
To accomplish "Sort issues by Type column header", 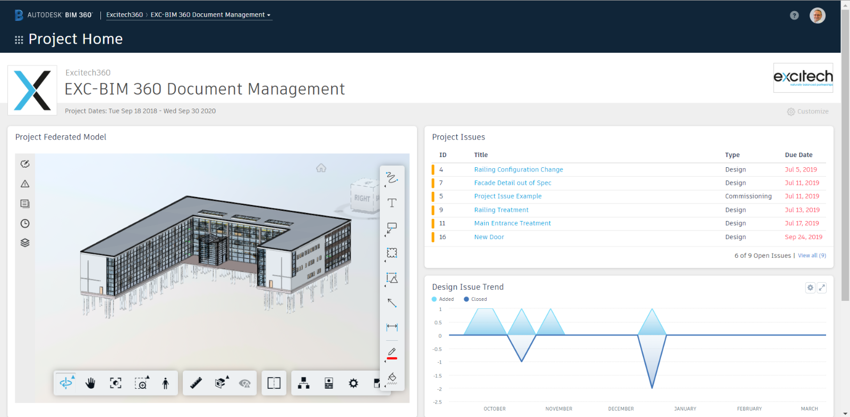I will (x=732, y=155).
